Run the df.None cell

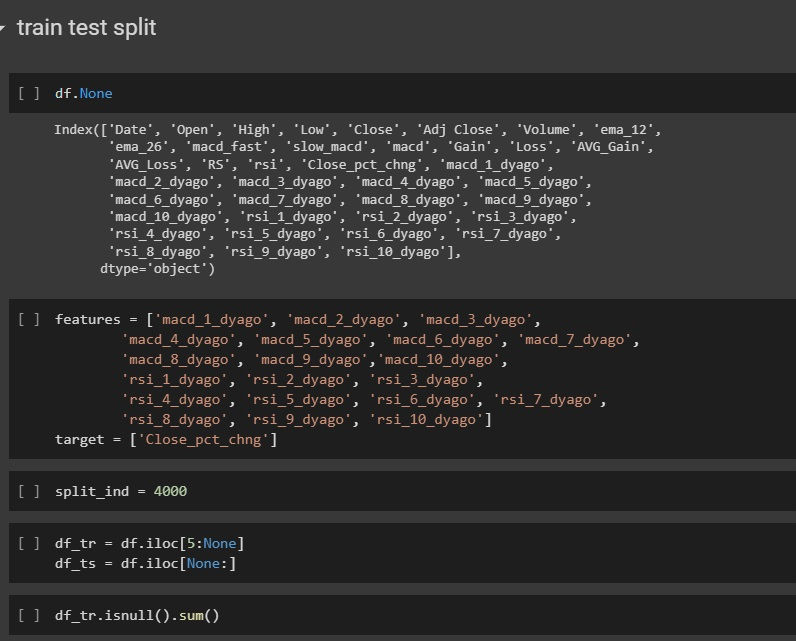(30, 93)
